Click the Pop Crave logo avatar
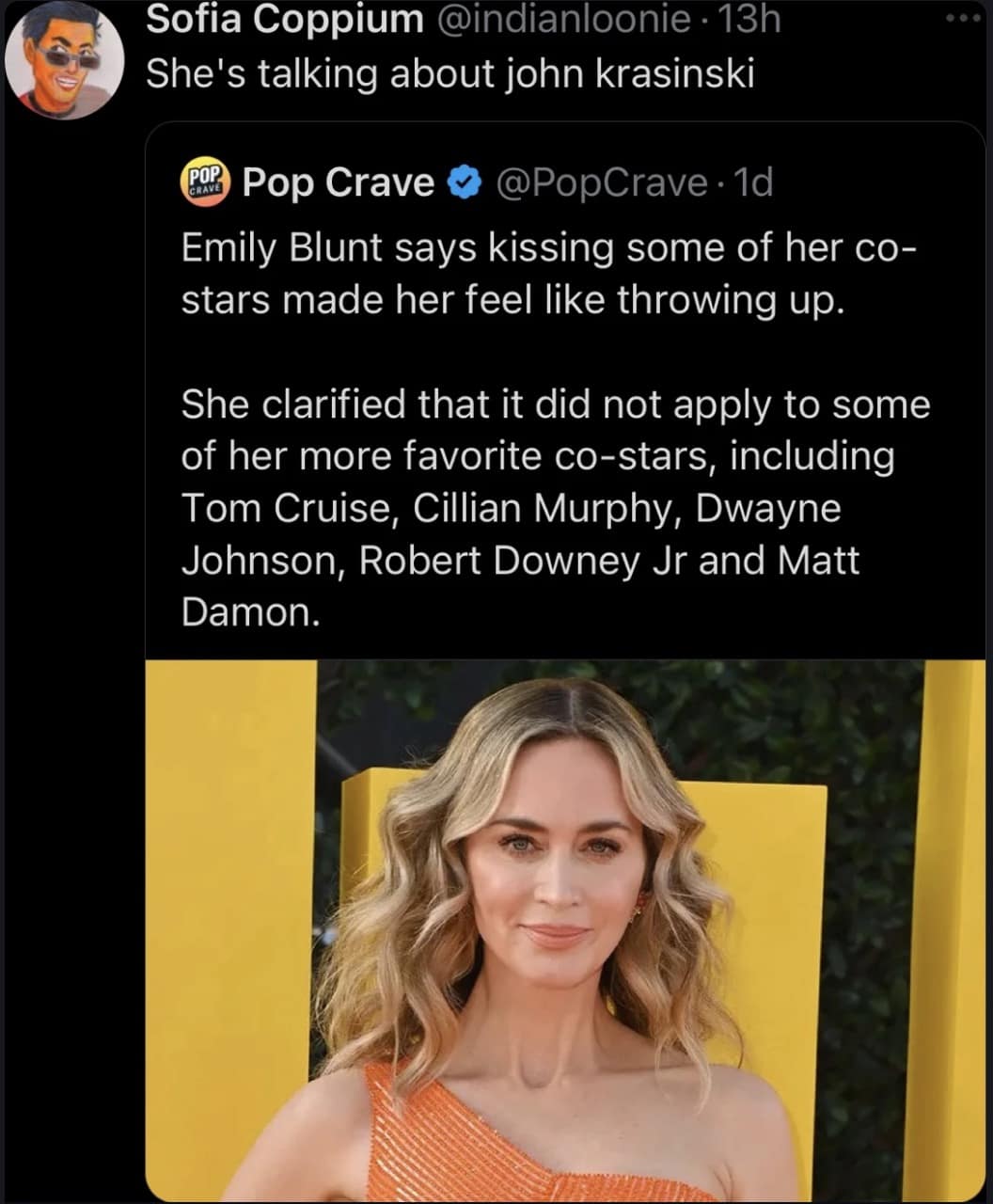This screenshot has height=1204, width=993. click(x=204, y=182)
